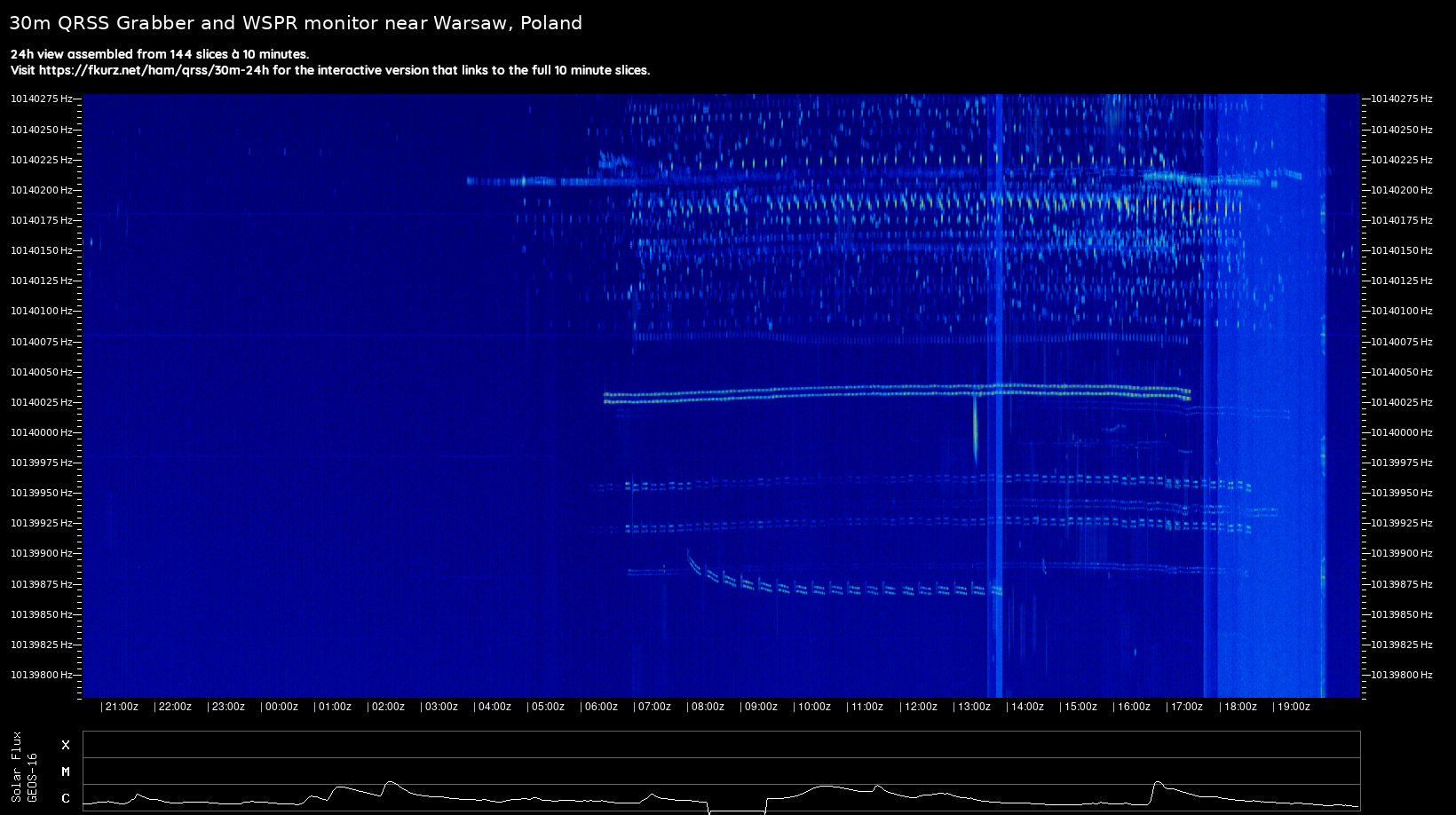Select the 21:00z time marker
1456x815 pixels.
pos(121,707)
